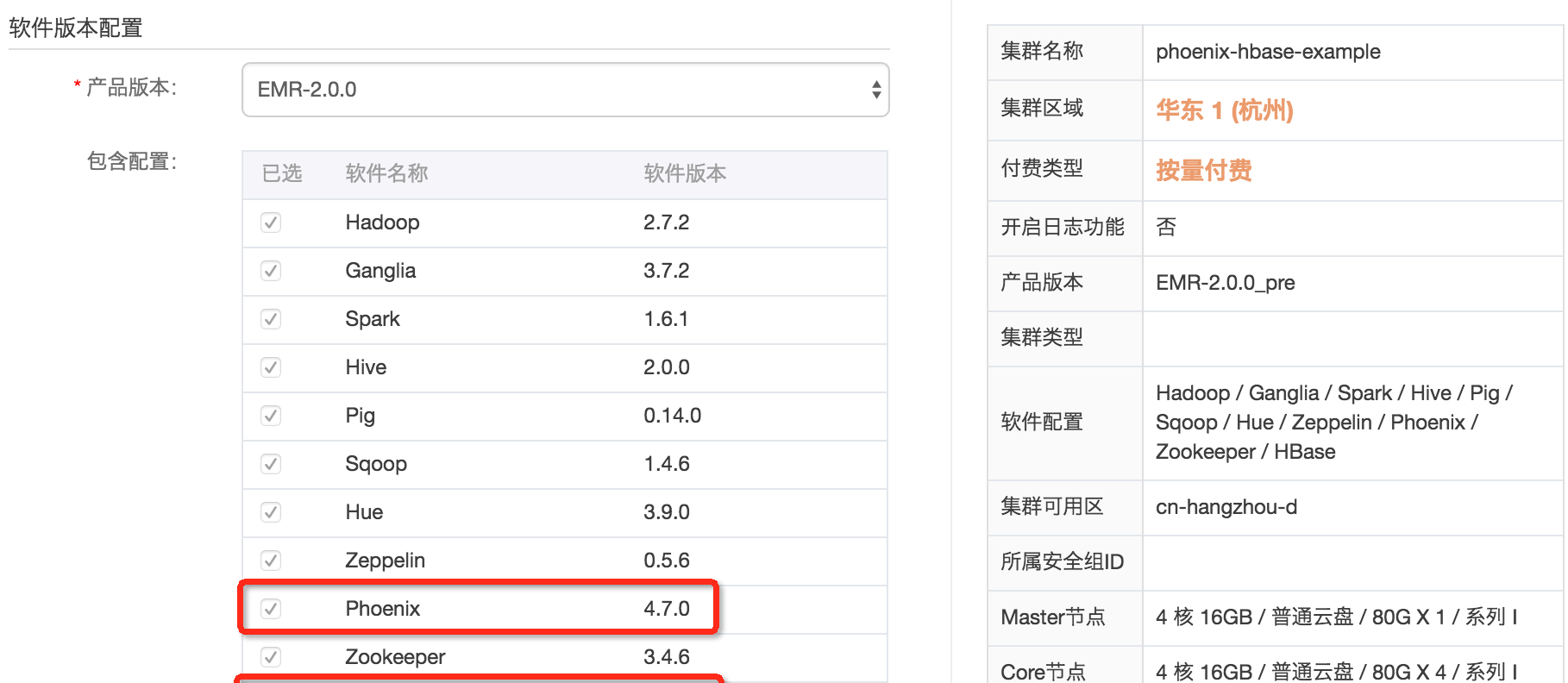Click the billing type value 按量付费
This screenshot has width=1568, height=683.
[x=1203, y=171]
